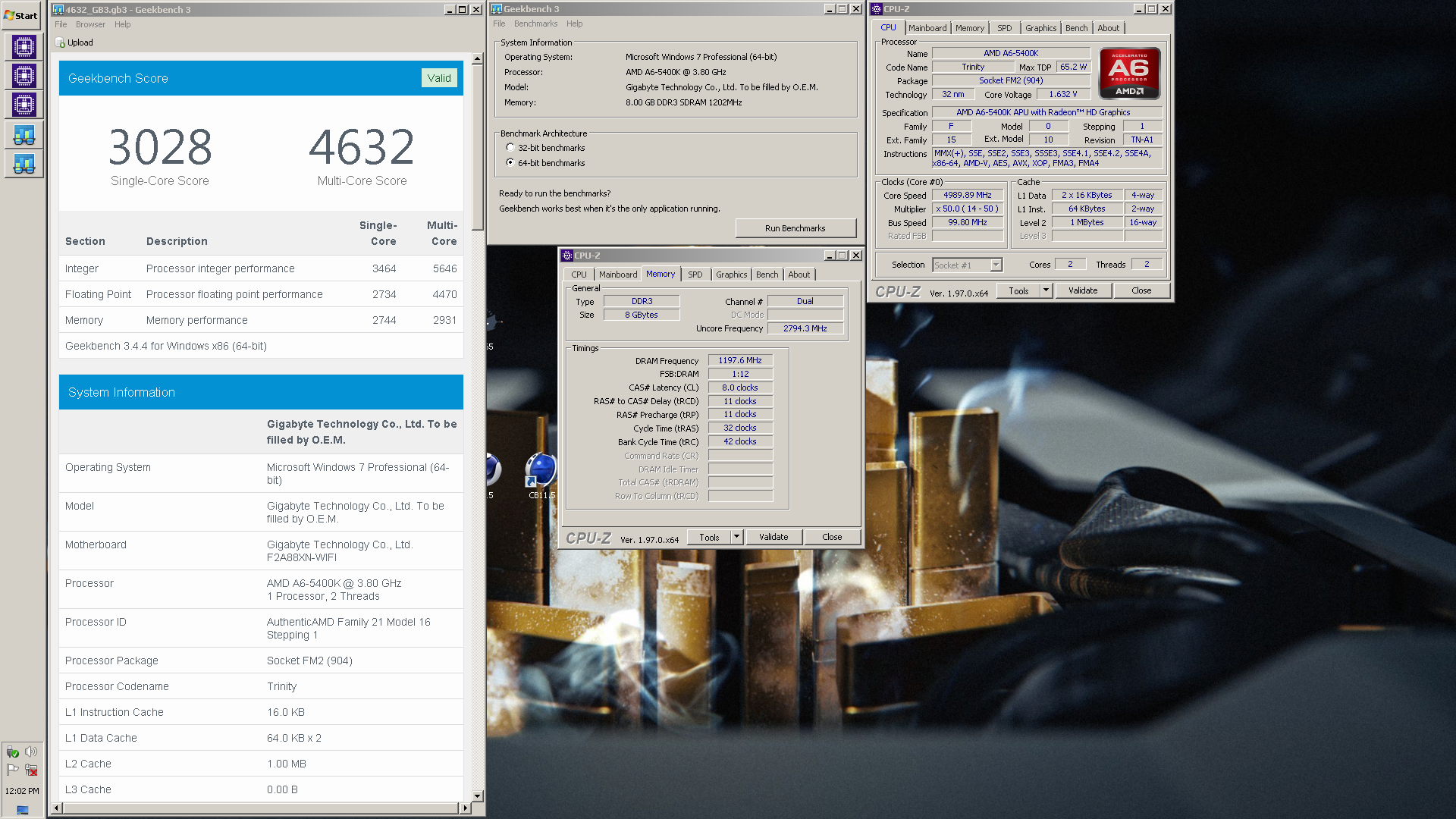Click the lower Geekbench glasses taskbar button
Screen dimensions: 1456x819
pyautogui.click(x=24, y=164)
